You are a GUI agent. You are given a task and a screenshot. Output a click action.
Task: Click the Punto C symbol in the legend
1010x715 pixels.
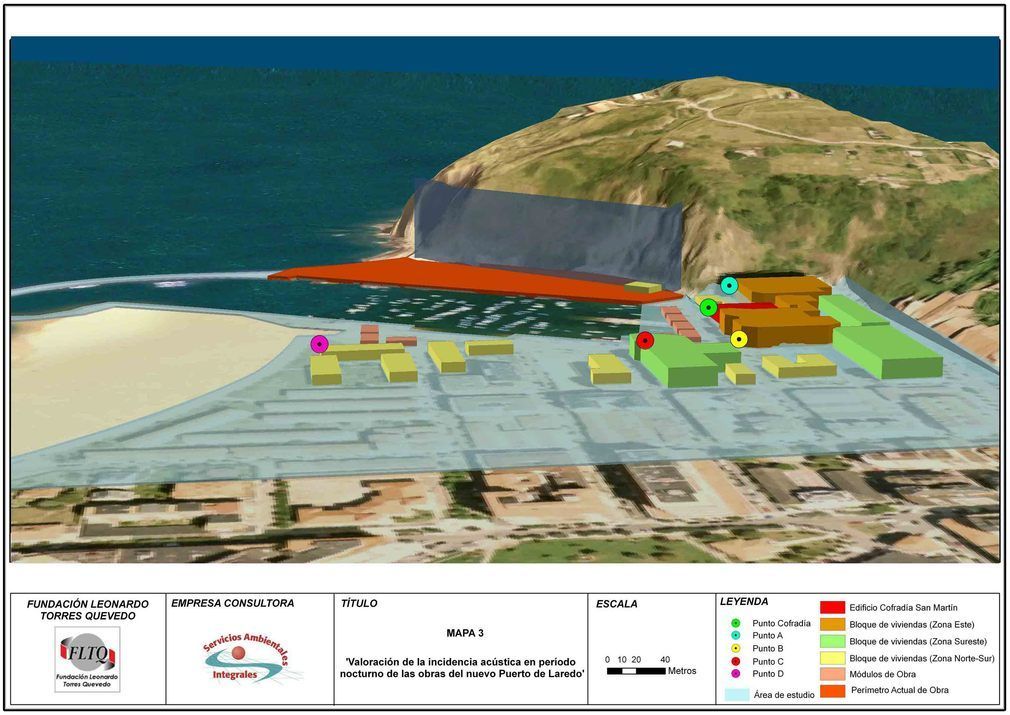coord(735,661)
